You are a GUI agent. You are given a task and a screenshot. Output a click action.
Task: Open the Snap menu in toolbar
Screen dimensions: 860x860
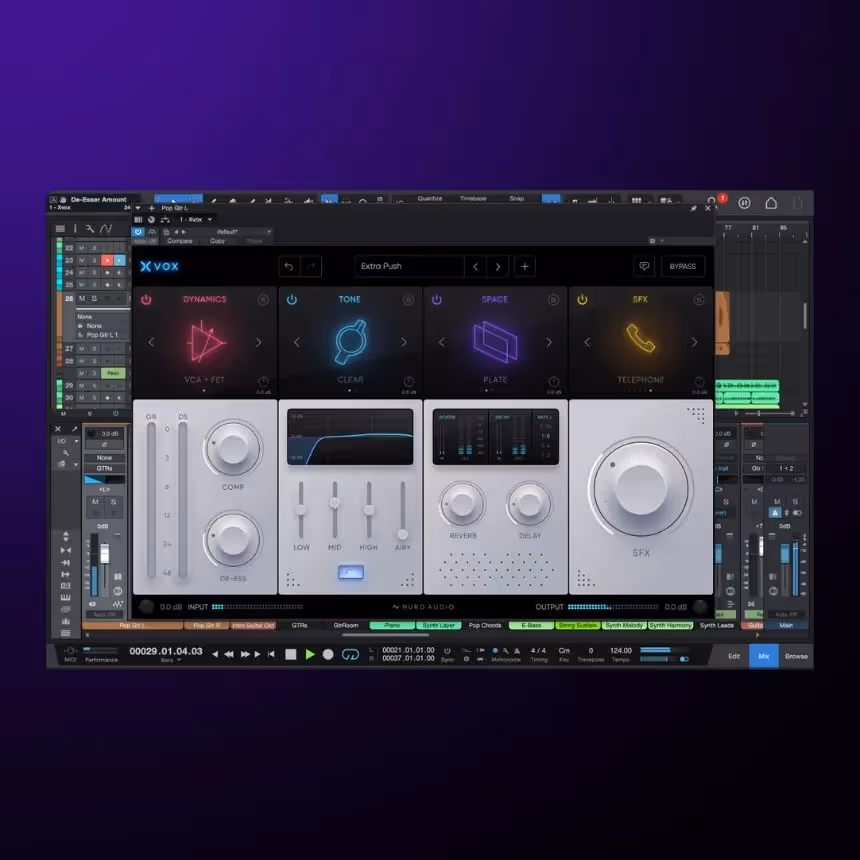click(x=517, y=199)
